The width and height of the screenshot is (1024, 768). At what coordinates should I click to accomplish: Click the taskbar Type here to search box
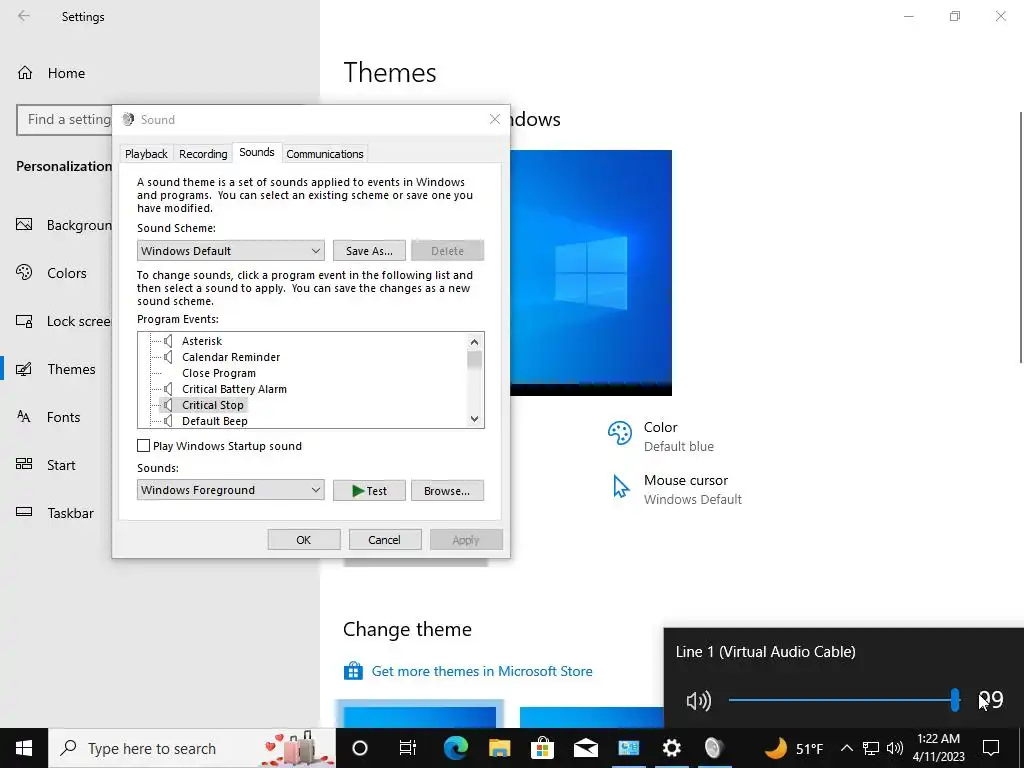coord(192,748)
